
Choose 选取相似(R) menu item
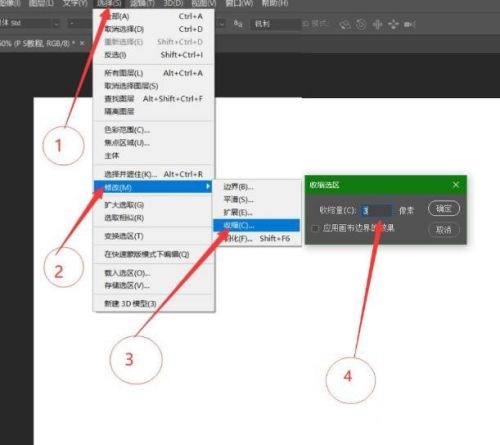pyautogui.click(x=154, y=218)
